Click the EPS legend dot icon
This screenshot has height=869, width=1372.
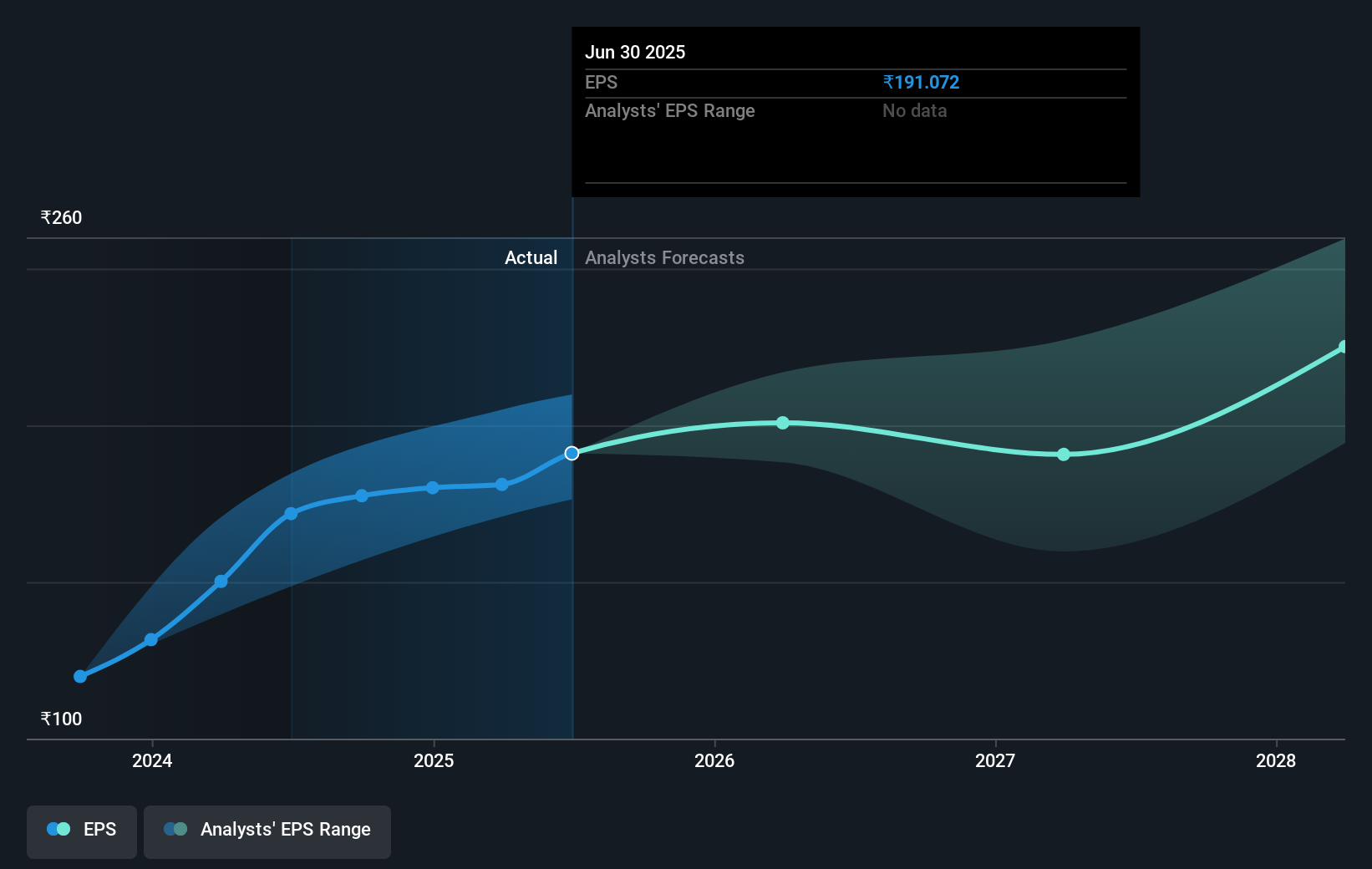point(58,829)
